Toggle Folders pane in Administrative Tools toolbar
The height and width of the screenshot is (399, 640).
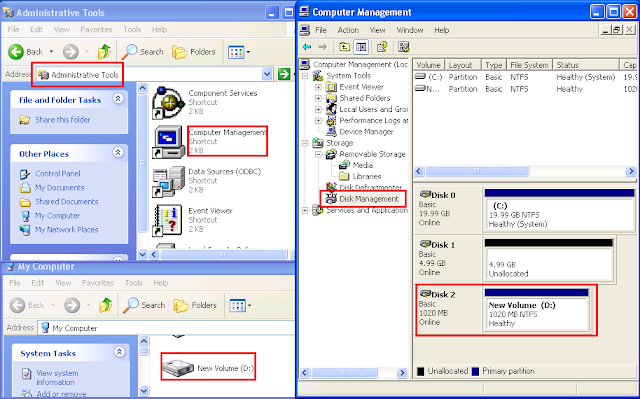[x=194, y=52]
